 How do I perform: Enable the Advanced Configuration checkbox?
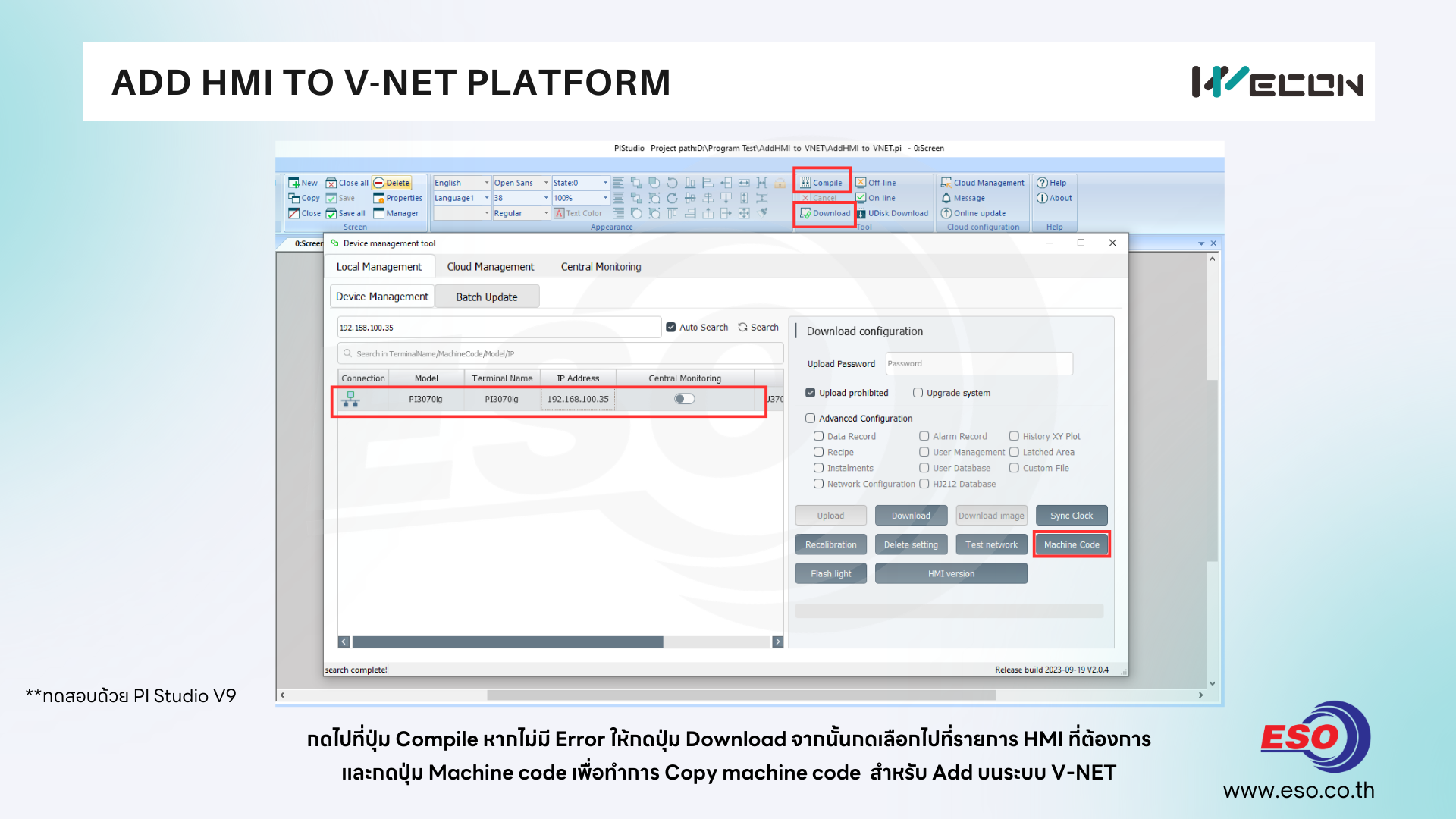coord(811,418)
